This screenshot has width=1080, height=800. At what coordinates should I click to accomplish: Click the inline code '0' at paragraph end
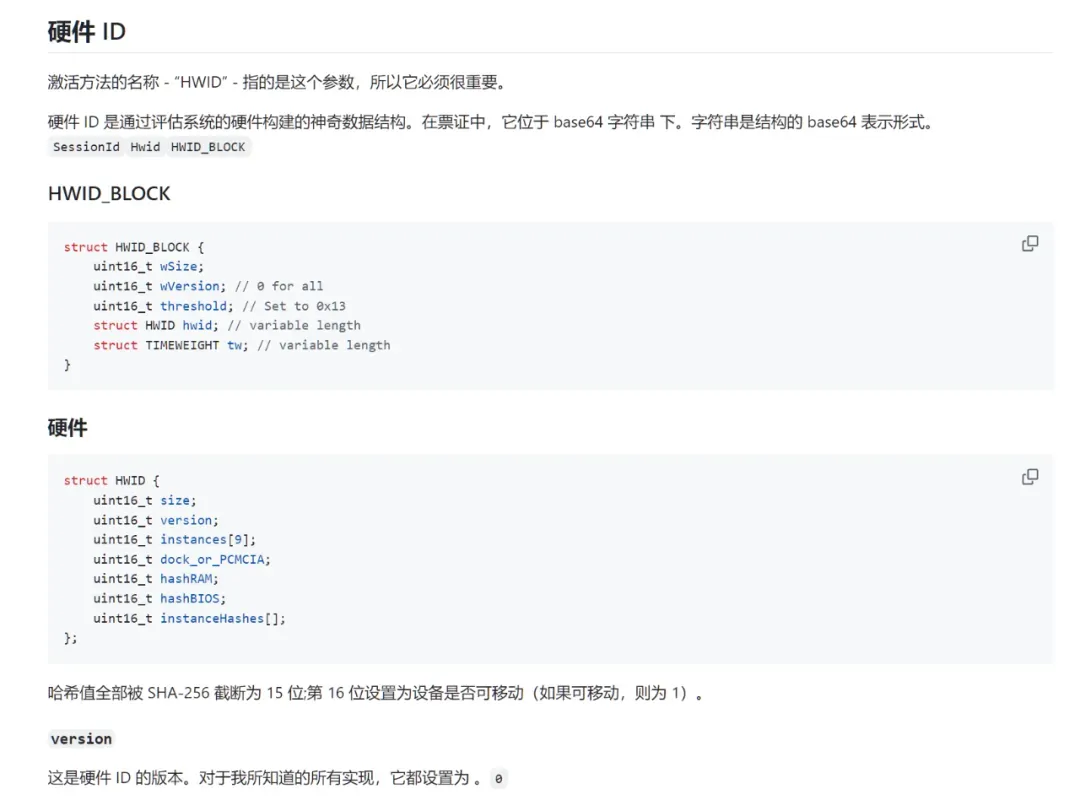tap(498, 779)
